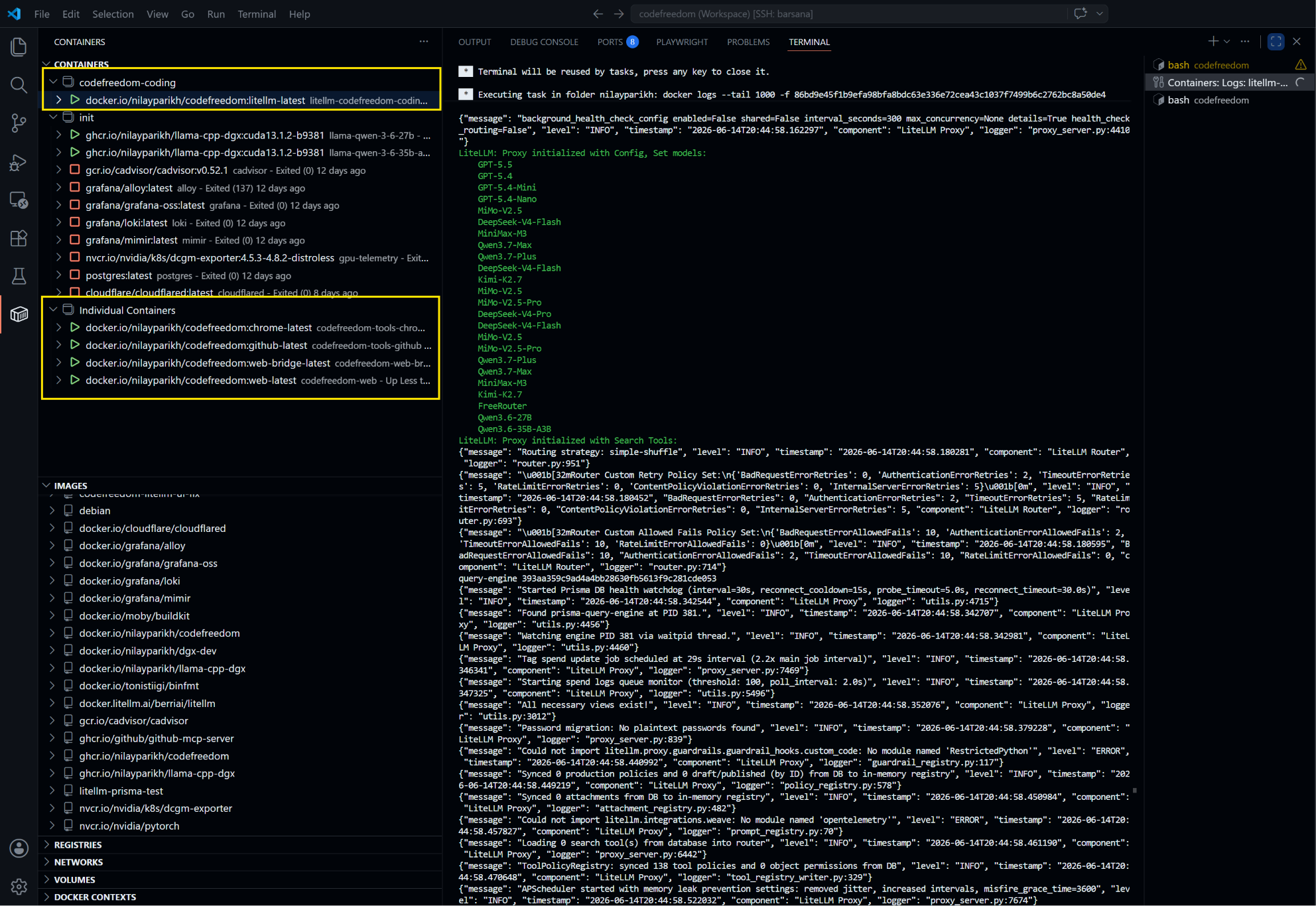
Task: Select the docker.io/tonistiigi/binfmt image row
Action: pyautogui.click(x=241, y=685)
